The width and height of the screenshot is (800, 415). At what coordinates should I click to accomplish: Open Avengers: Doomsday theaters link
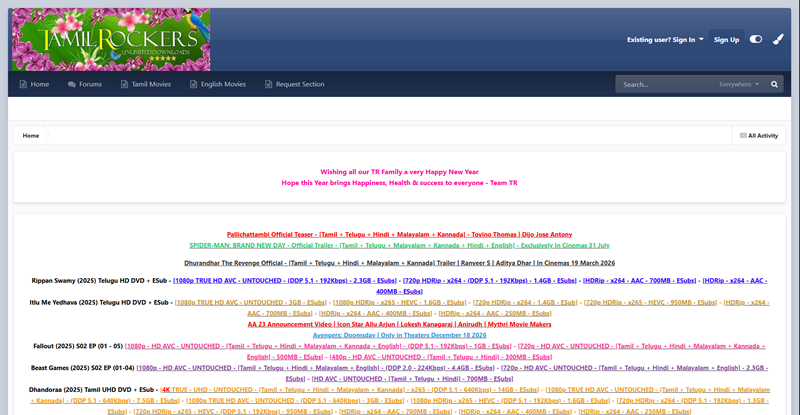click(399, 335)
